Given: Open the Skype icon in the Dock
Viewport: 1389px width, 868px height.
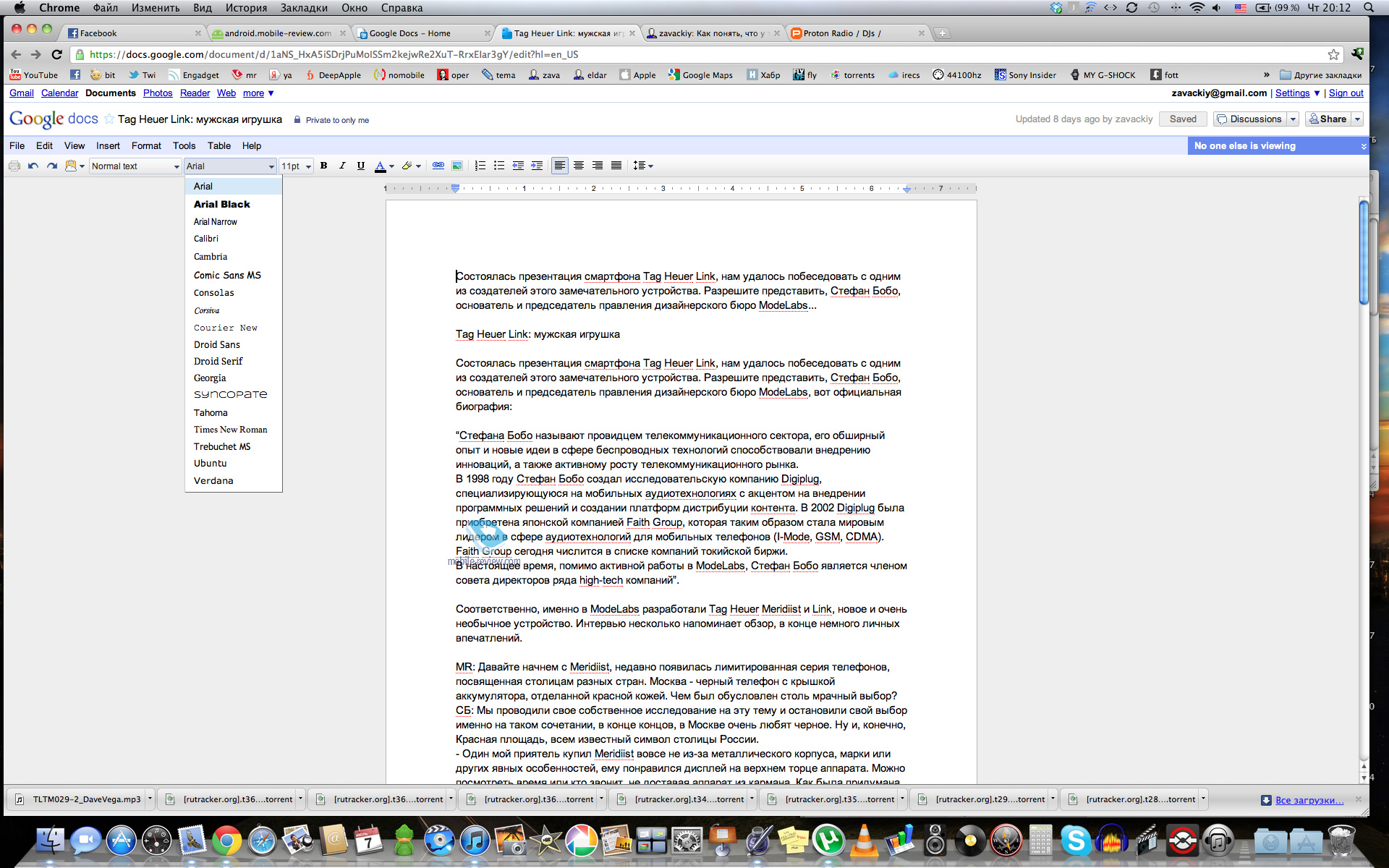Looking at the screenshot, I should coord(1076,841).
